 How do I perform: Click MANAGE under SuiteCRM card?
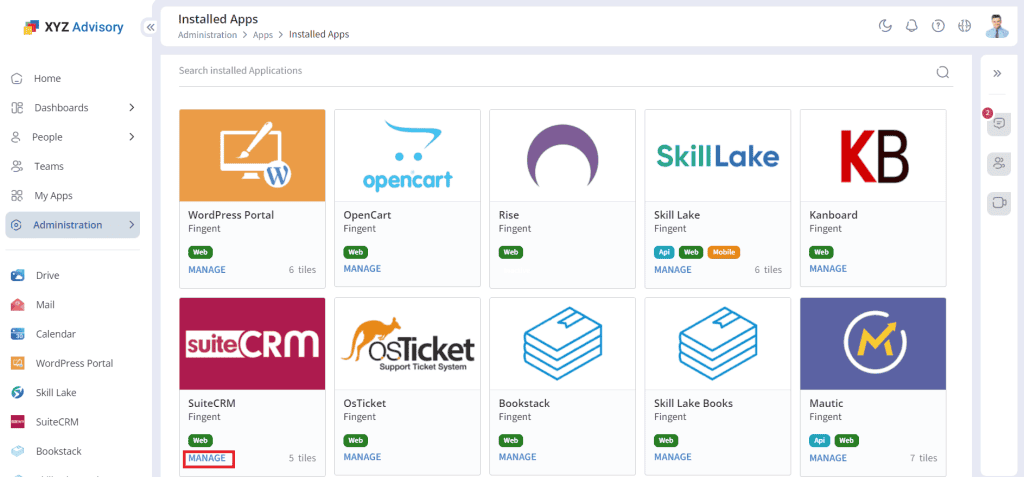click(x=207, y=458)
